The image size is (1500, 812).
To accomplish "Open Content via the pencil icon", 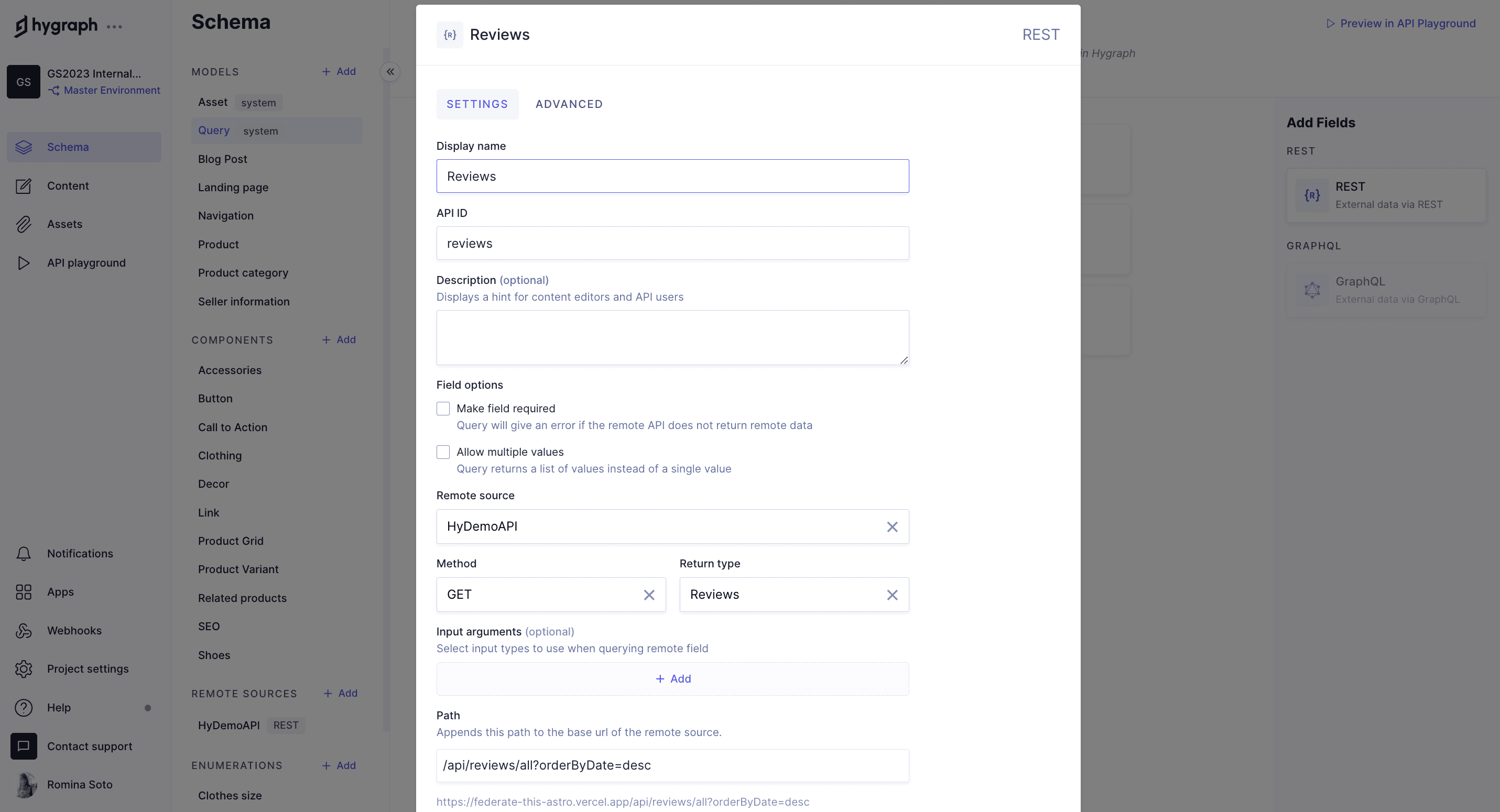I will coord(23,185).
